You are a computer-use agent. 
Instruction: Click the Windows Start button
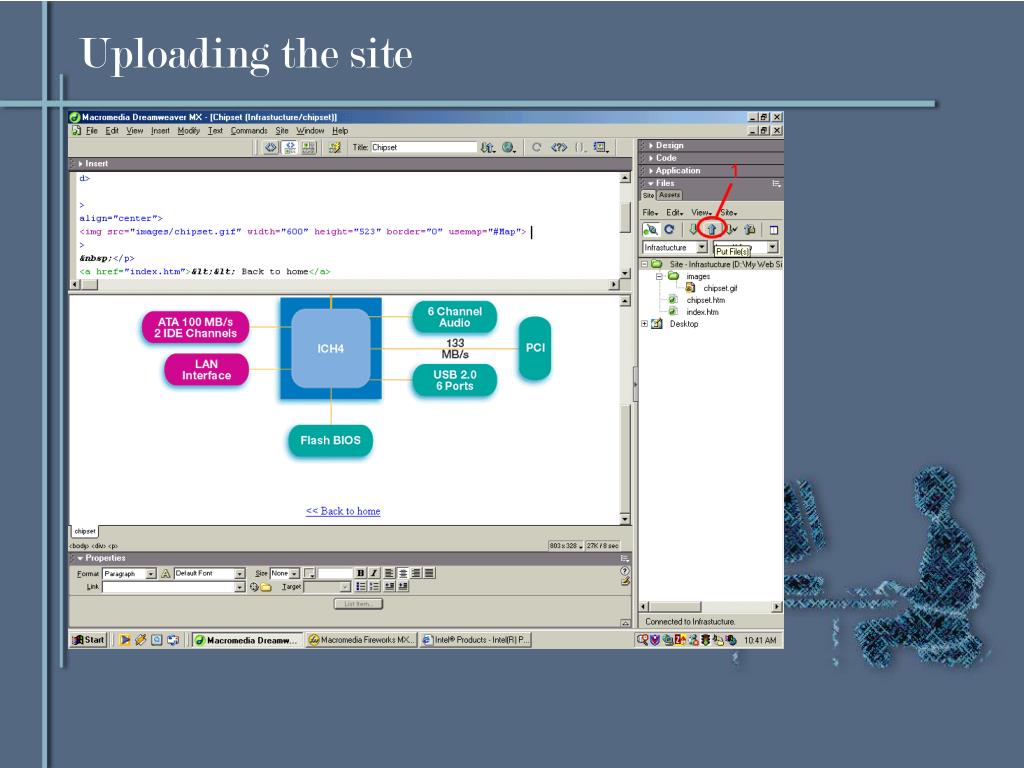pos(89,640)
